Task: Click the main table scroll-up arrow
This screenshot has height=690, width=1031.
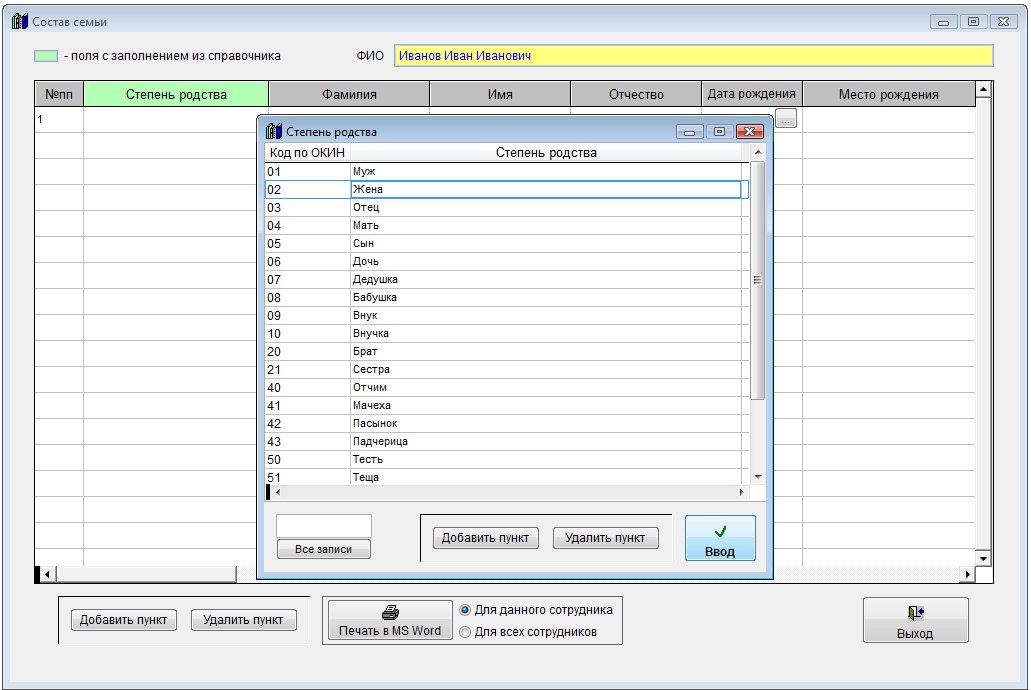Action: [984, 89]
